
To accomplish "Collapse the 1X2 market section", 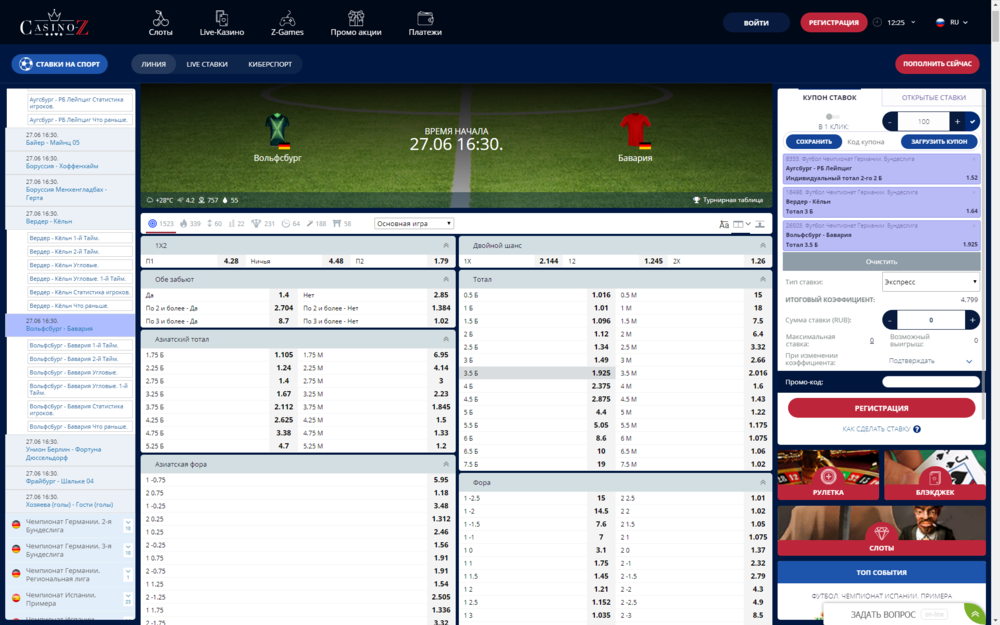I will pyautogui.click(x=446, y=246).
